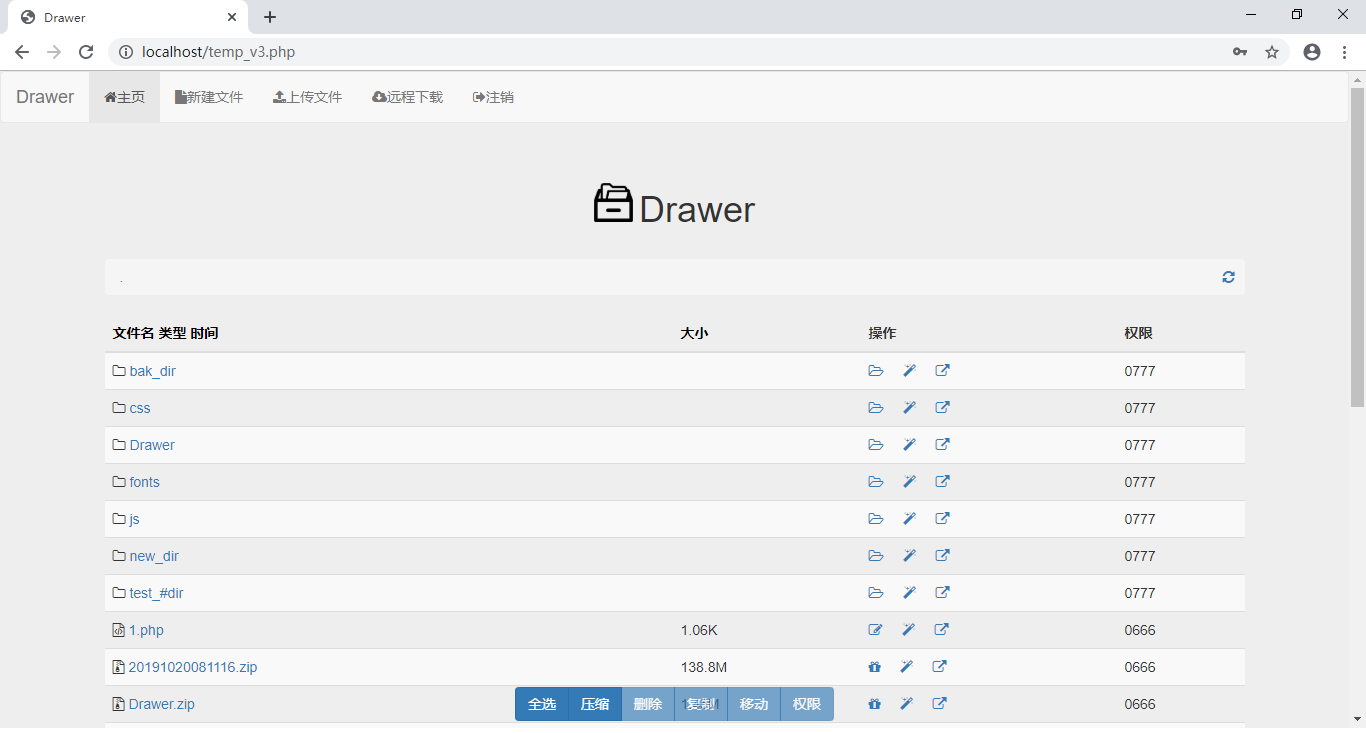The width and height of the screenshot is (1366, 733).
Task: Click magic wand rename icon for css
Action: point(909,408)
